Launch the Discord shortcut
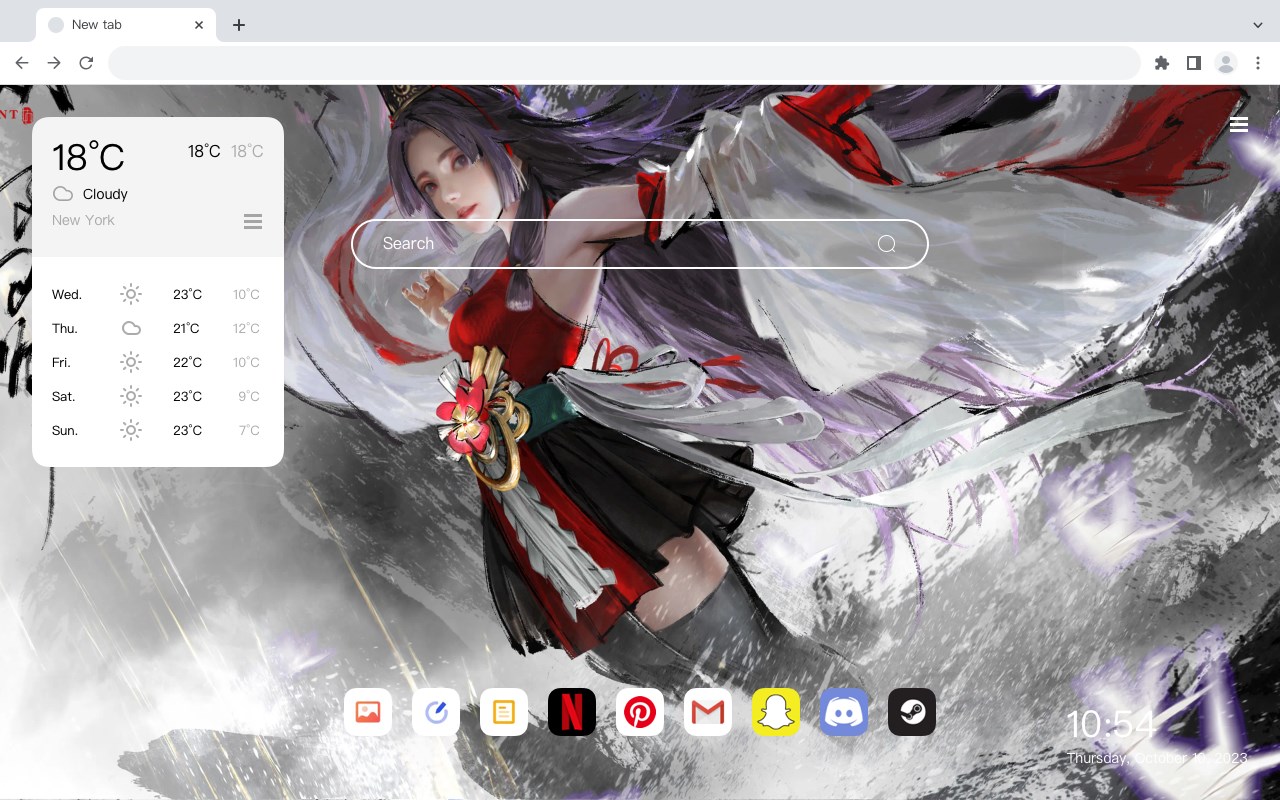This screenshot has width=1280, height=800. click(x=844, y=712)
